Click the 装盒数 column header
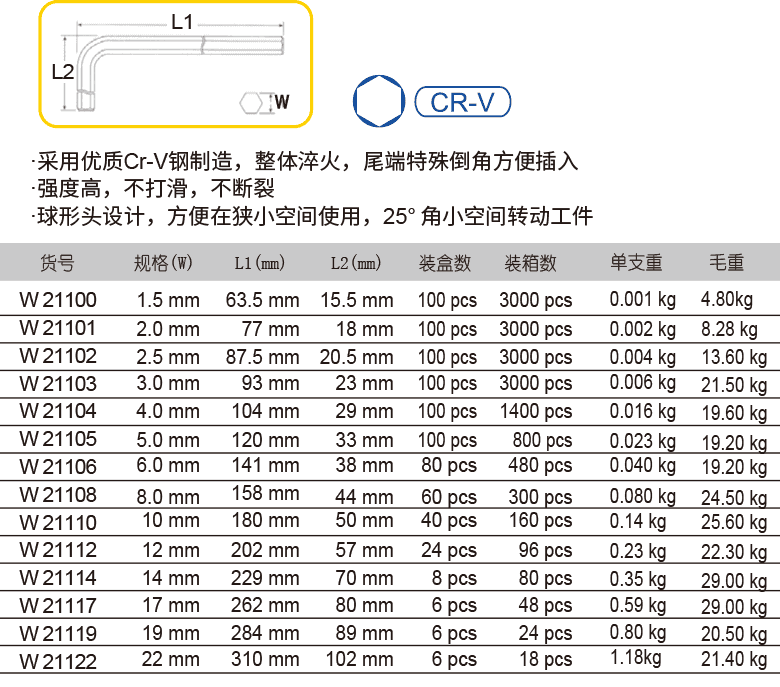Viewport: 780px width, 687px height. pos(445,263)
